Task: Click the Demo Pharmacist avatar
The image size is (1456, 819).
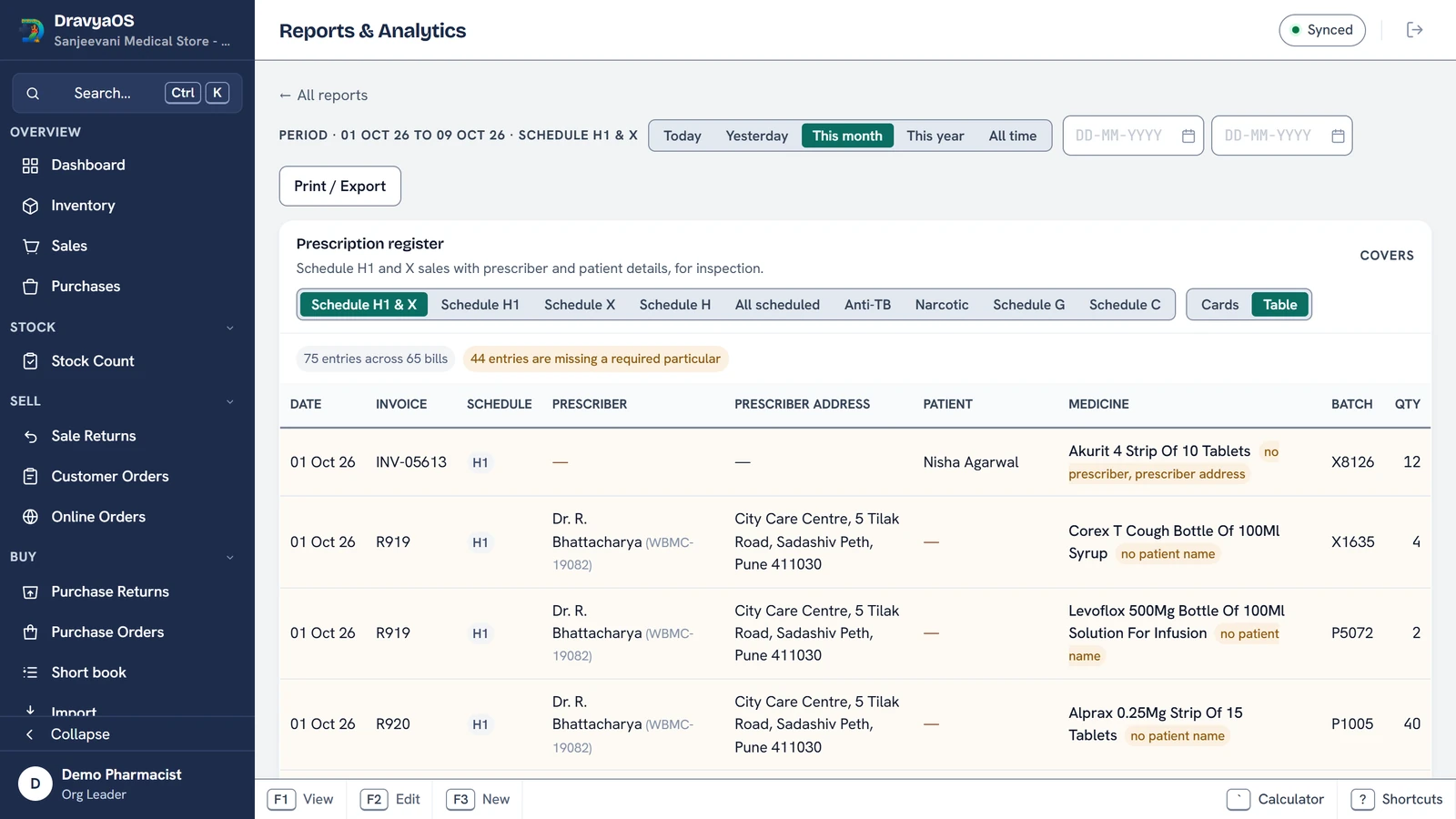Action: [x=35, y=784]
